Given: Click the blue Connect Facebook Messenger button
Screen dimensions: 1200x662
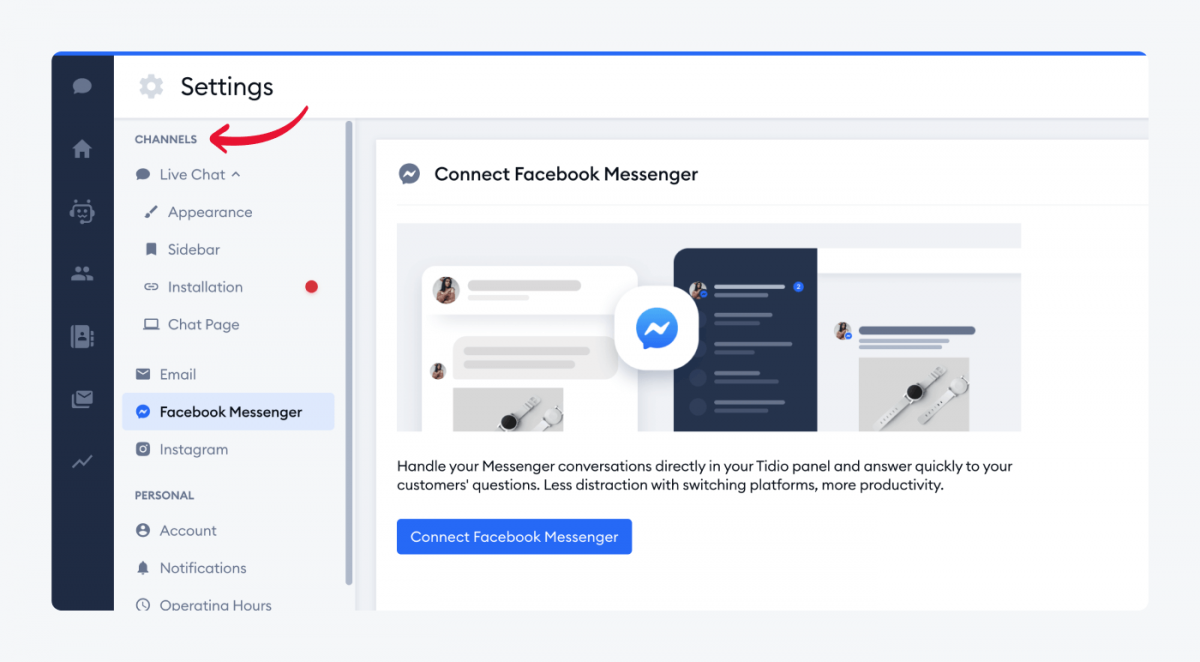Looking at the screenshot, I should pyautogui.click(x=514, y=536).
